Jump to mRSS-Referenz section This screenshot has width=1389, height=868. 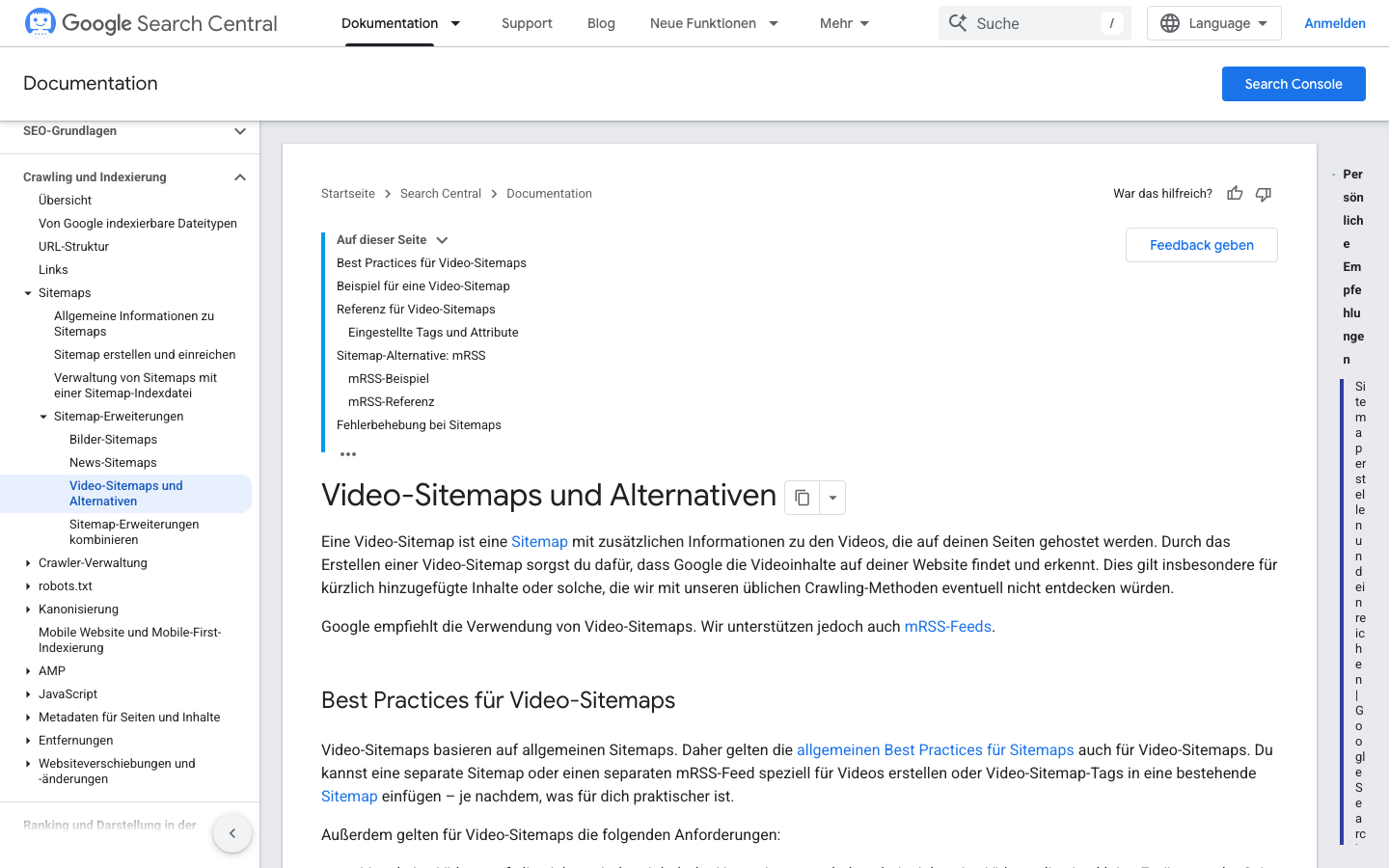[x=392, y=402]
